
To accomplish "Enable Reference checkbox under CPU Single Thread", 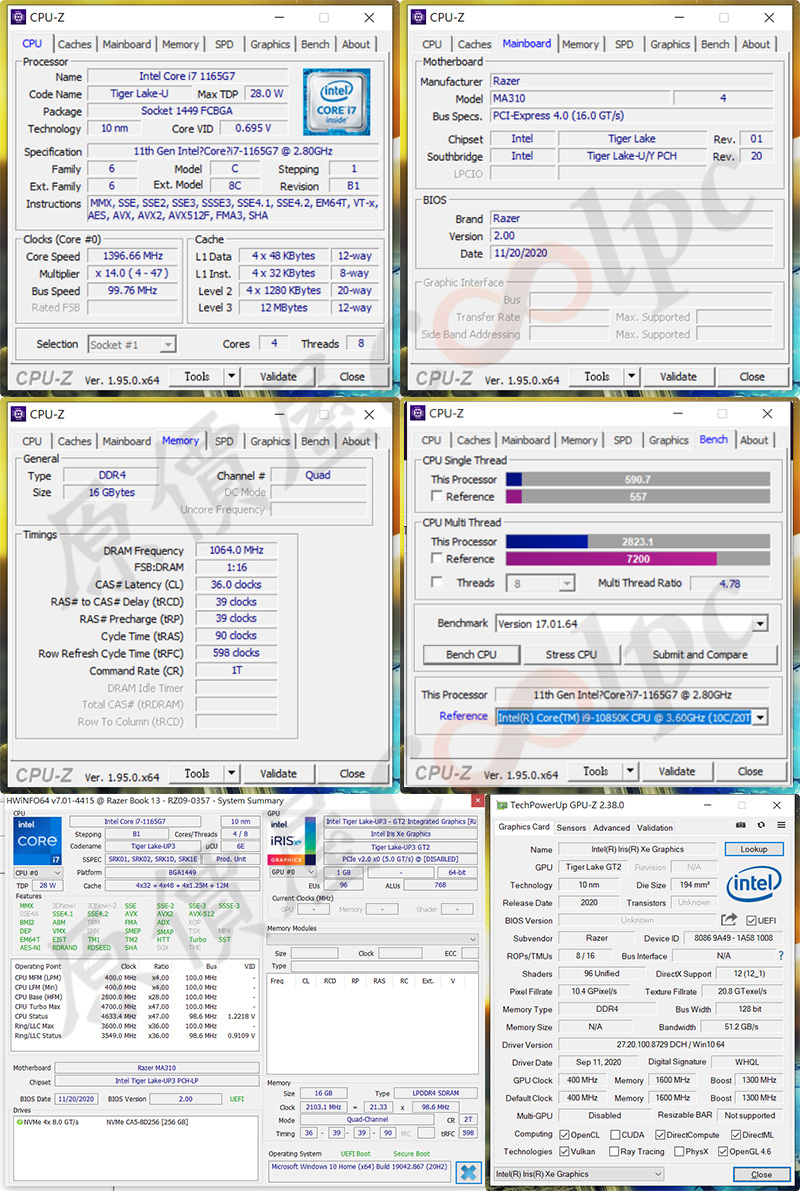I will 437,496.
